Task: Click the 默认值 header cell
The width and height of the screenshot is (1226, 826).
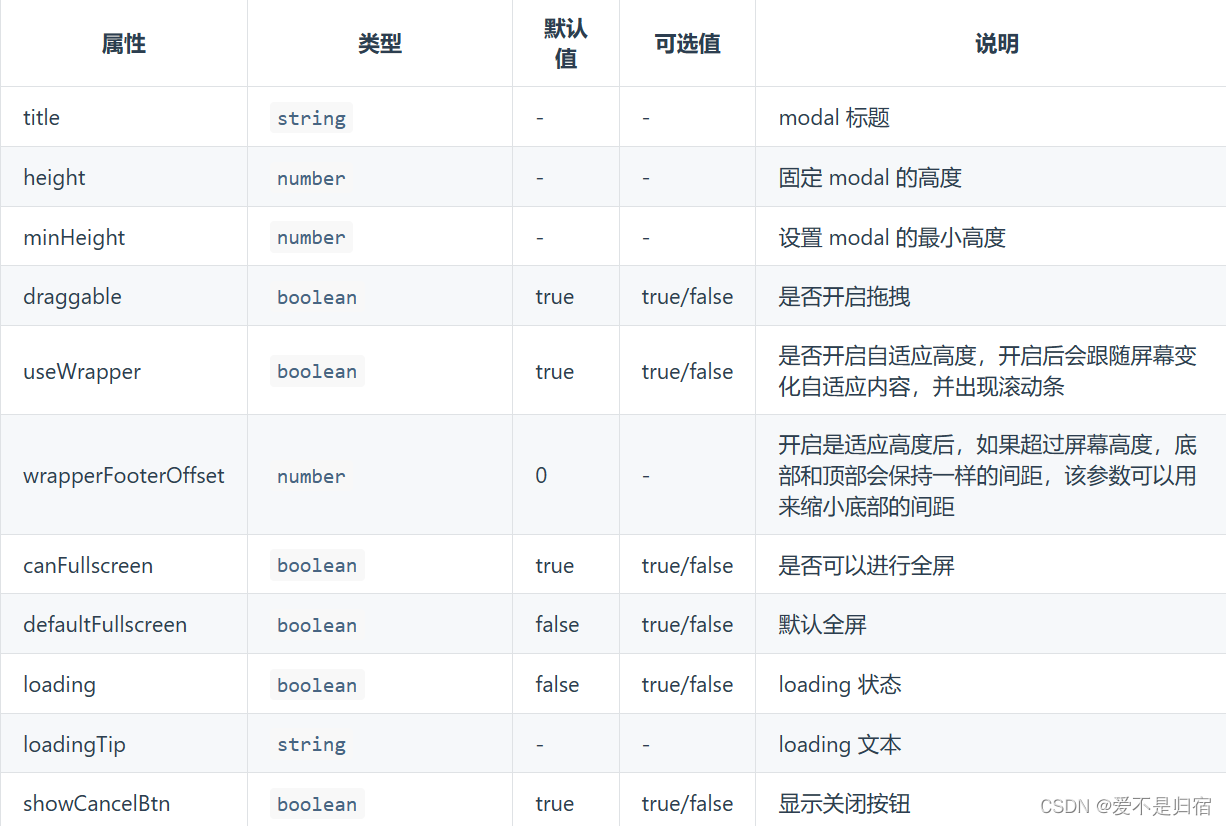Action: click(565, 42)
